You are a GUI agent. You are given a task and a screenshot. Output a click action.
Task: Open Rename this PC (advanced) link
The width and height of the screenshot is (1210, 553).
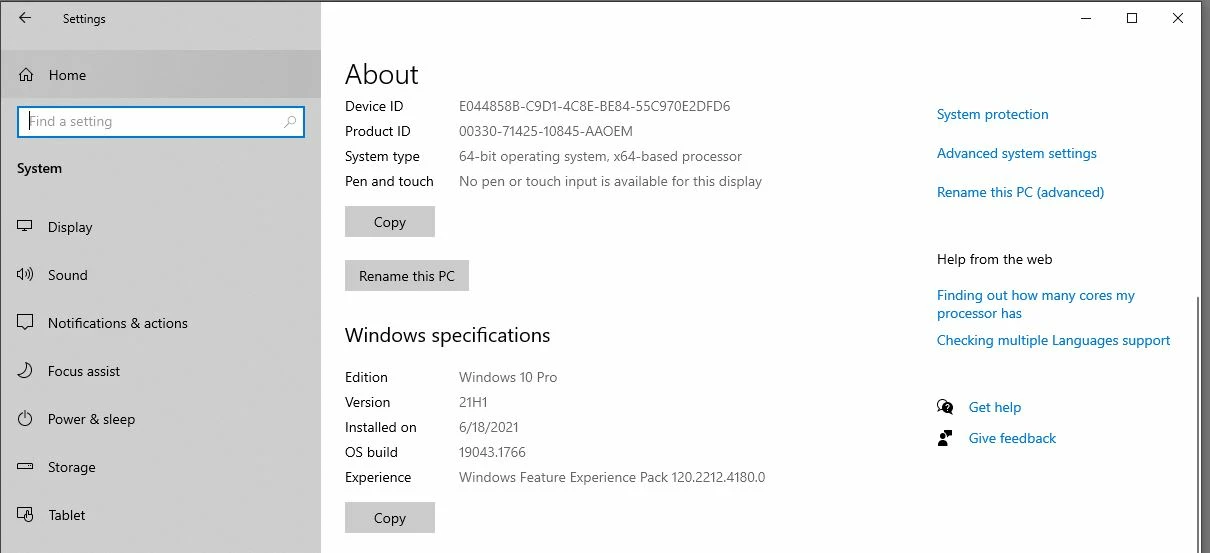click(1021, 192)
